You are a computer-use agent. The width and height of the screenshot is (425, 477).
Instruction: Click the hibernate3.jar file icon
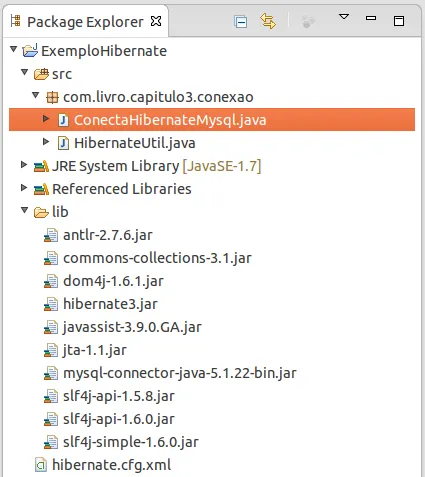[x=51, y=304]
